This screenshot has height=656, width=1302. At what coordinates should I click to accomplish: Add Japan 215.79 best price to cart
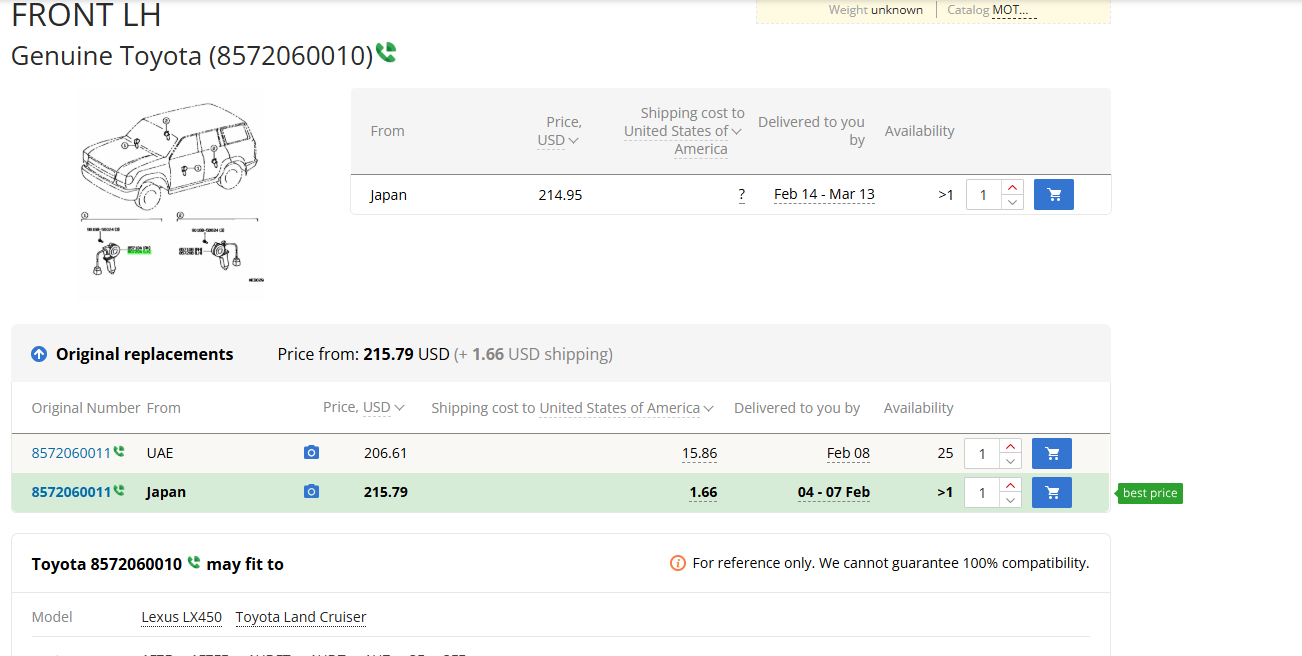coord(1051,492)
